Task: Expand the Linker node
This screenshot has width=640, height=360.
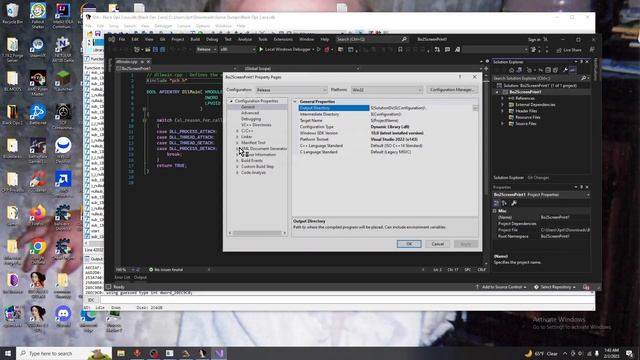Action: coord(237,137)
